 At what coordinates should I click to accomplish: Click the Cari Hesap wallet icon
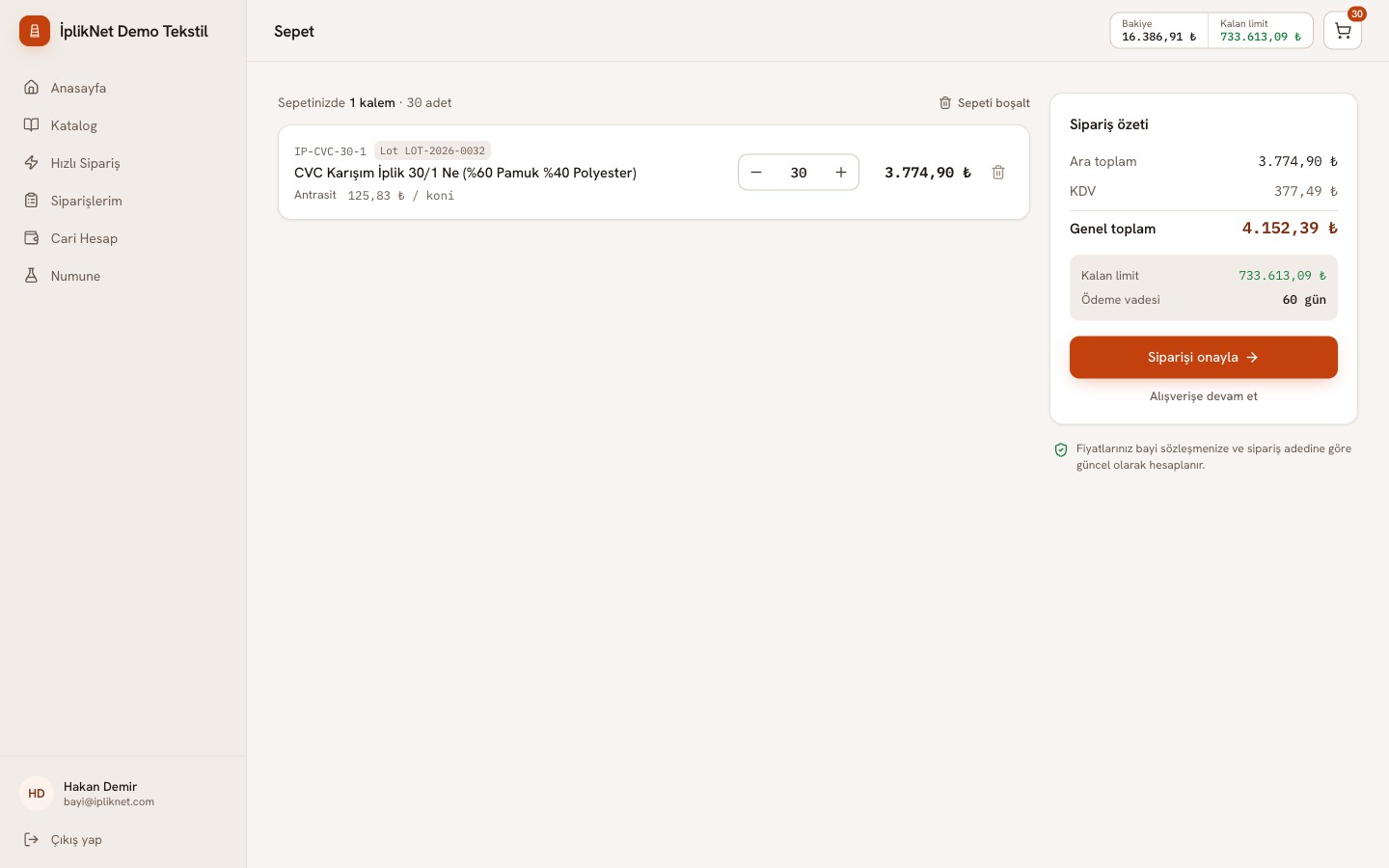pyautogui.click(x=32, y=238)
